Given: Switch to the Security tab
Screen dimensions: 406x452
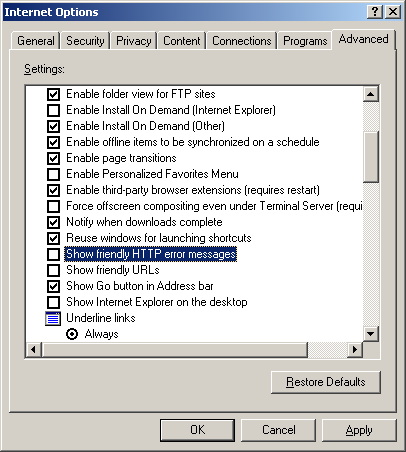Looking at the screenshot, I should tap(85, 41).
